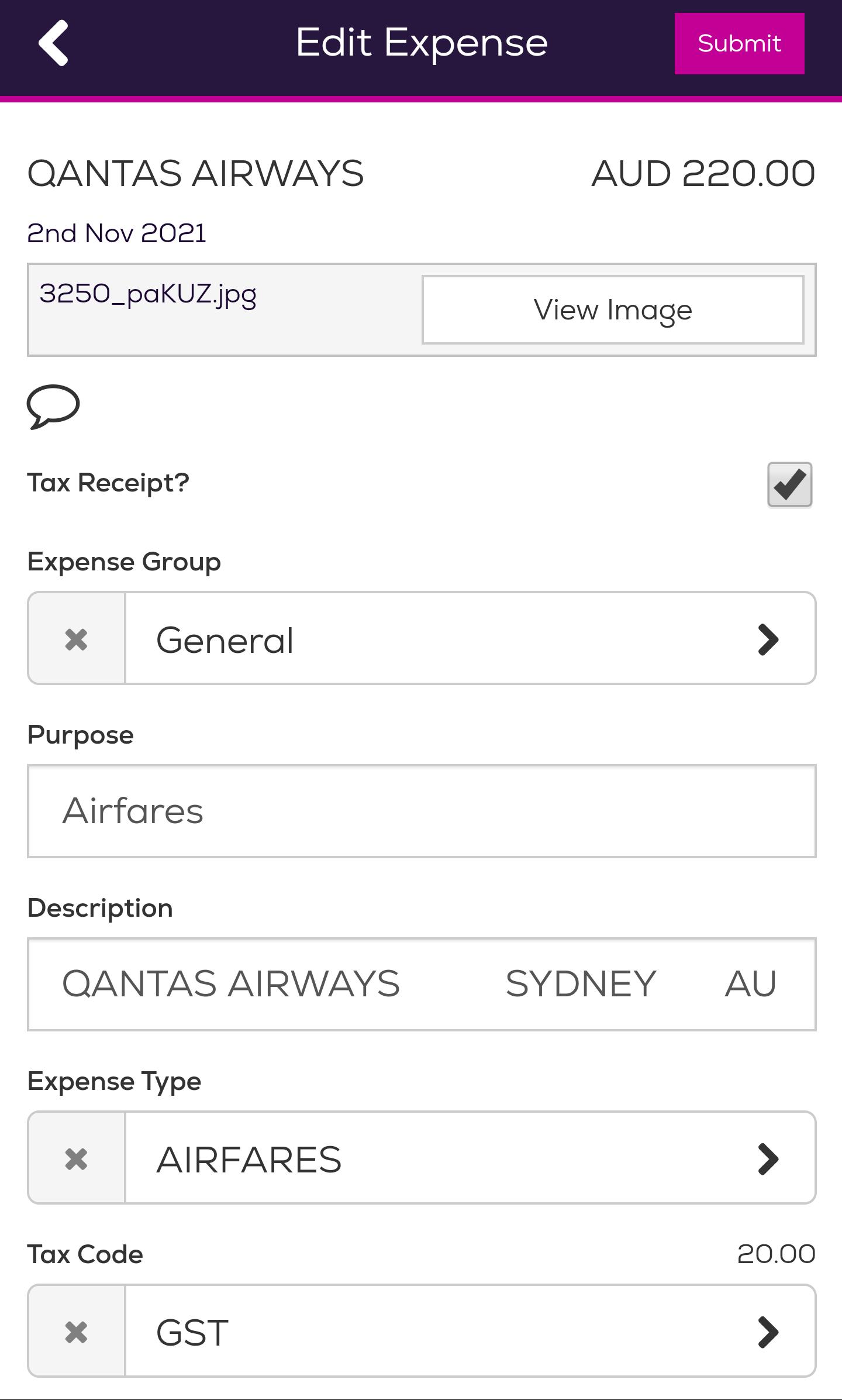The height and width of the screenshot is (1400, 842).
Task: Edit the Description text field
Action: point(422,984)
